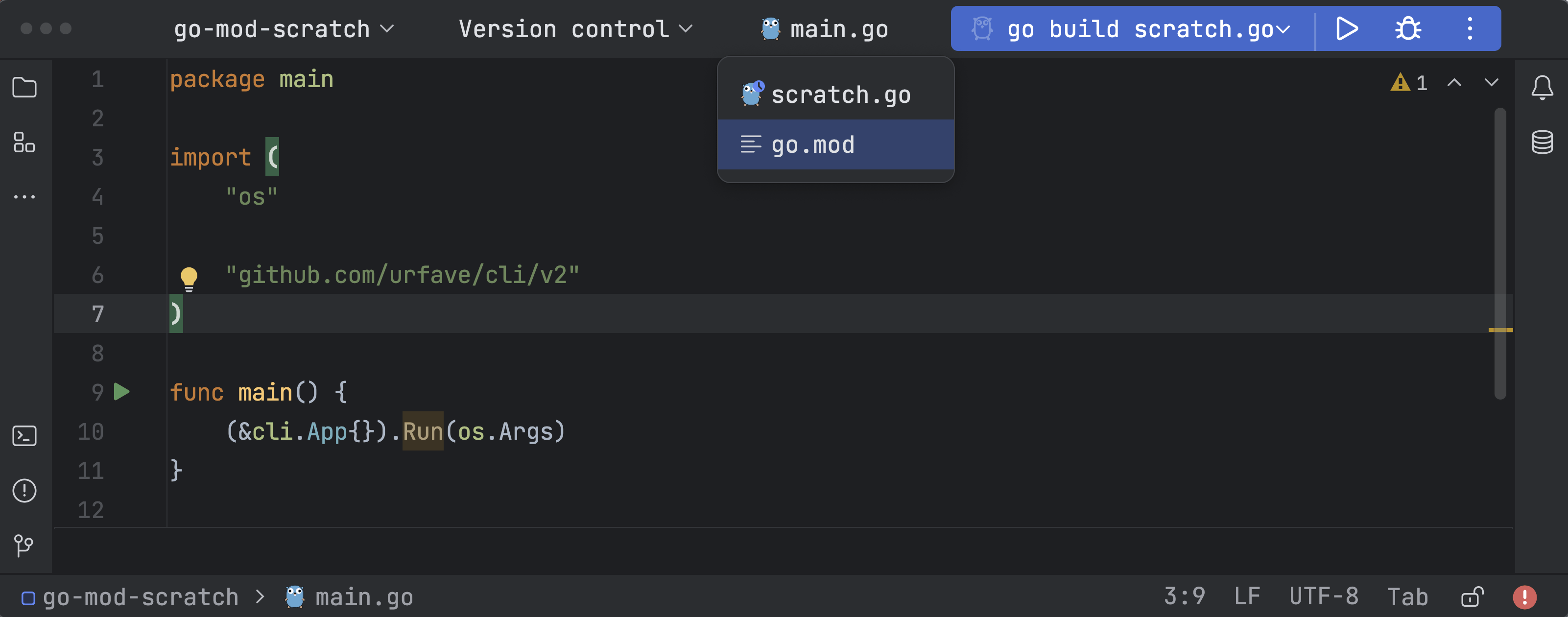Expand the go-mod-scratch project dropdown
Viewport: 1568px width, 617px height.
point(284,28)
